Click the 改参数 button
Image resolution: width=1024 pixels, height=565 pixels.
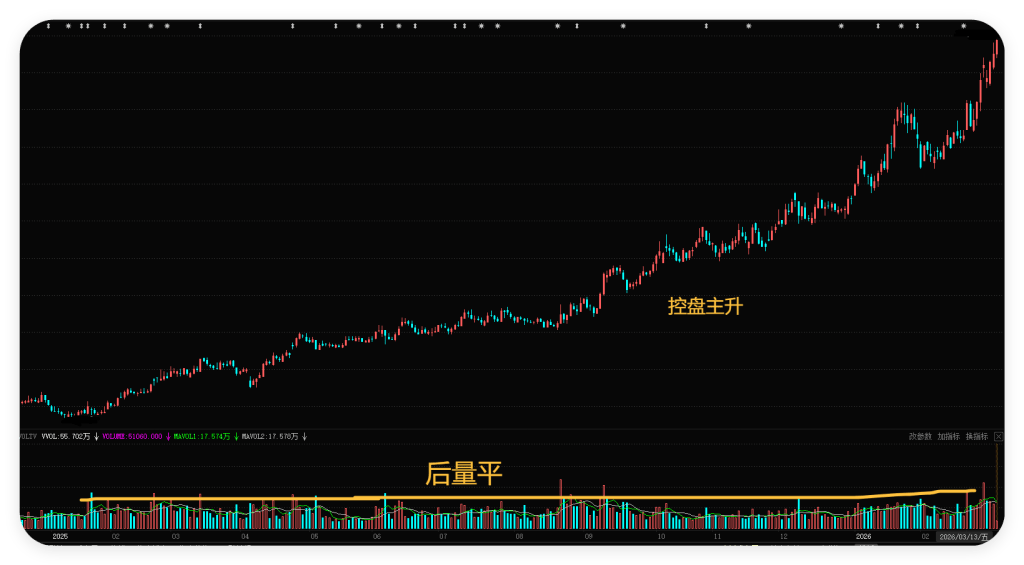coord(920,436)
